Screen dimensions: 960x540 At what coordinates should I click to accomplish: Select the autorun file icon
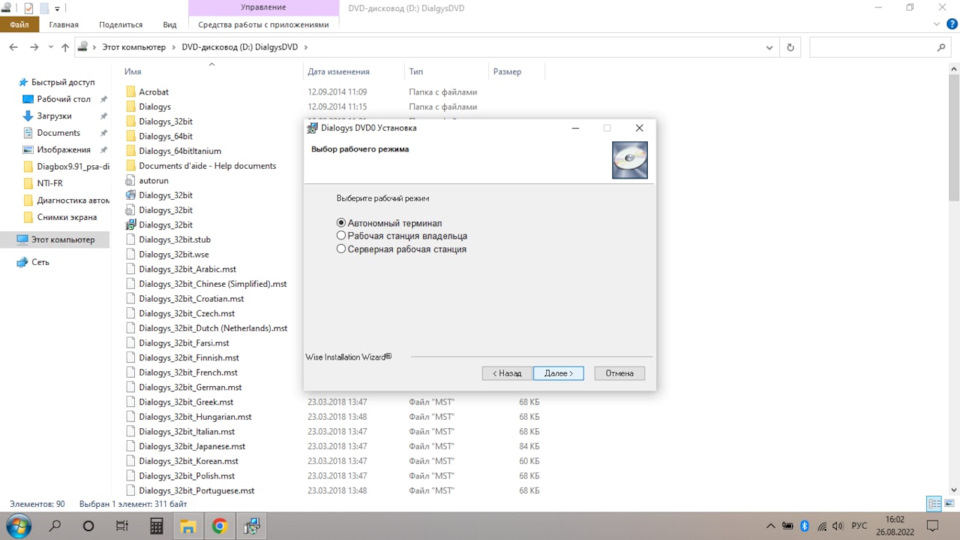(x=130, y=181)
